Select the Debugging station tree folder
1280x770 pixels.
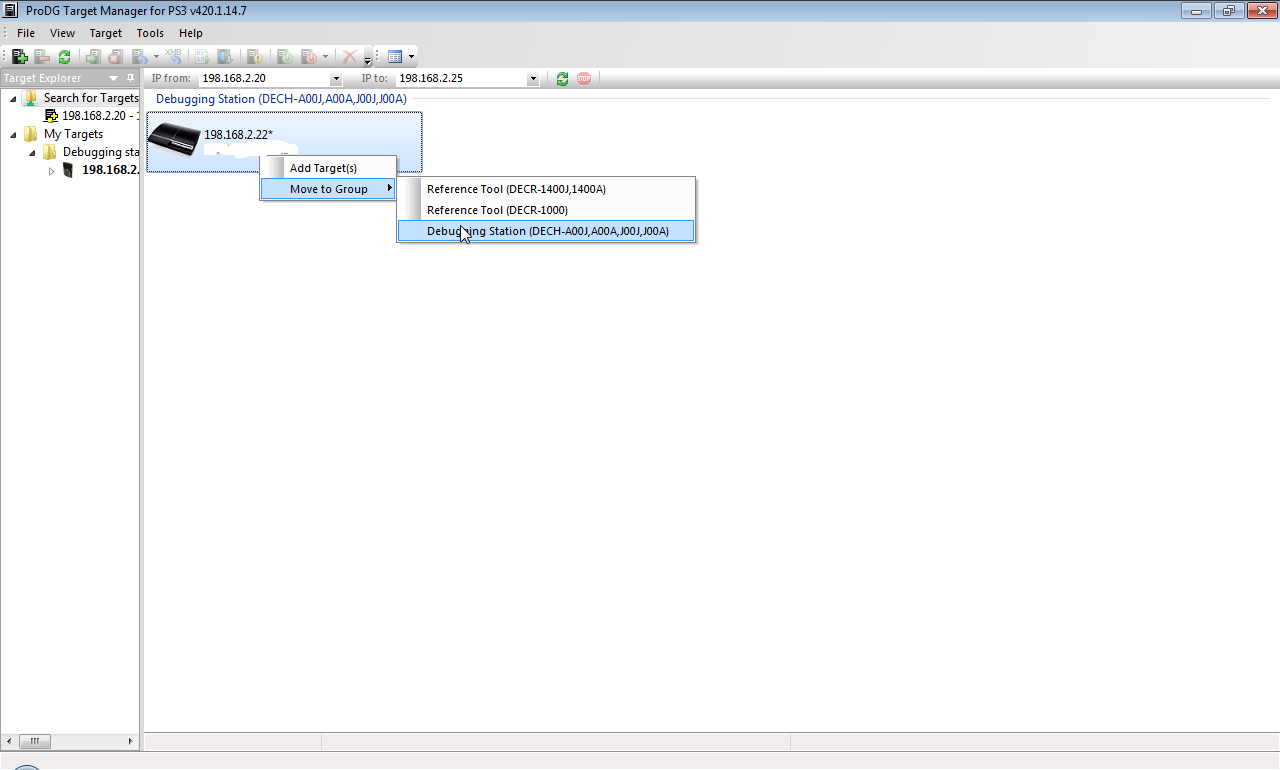(x=100, y=152)
